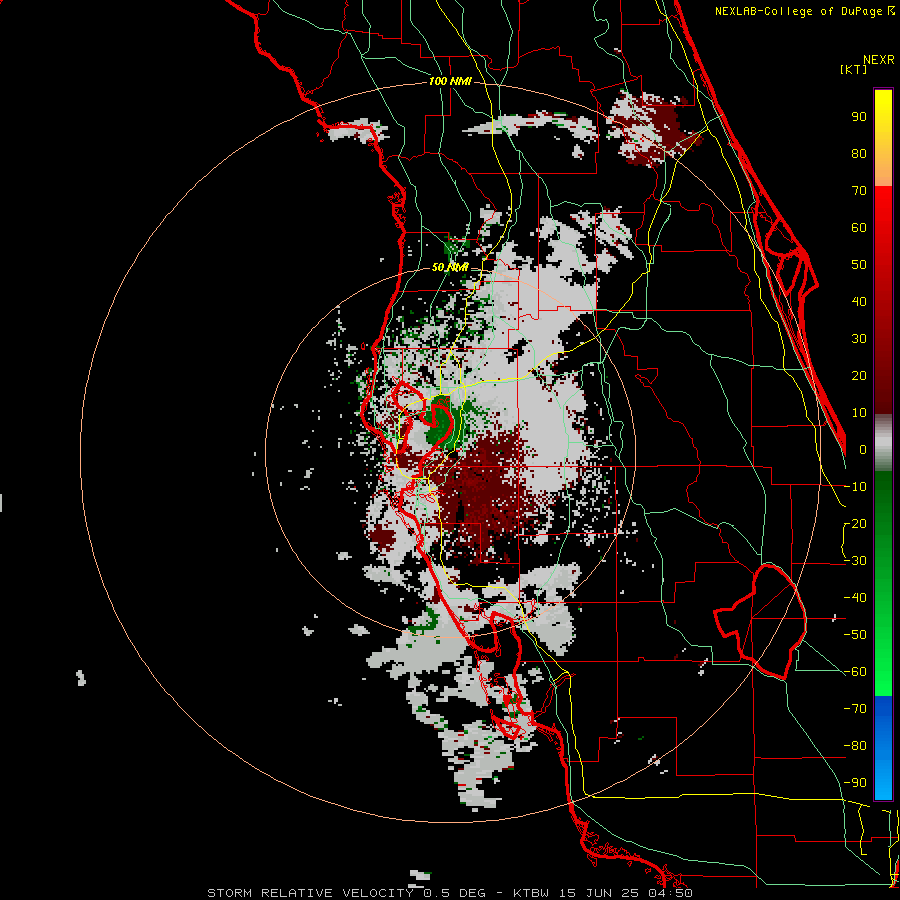Click the [KT] units label
This screenshot has width=900, height=900.
tap(854, 69)
